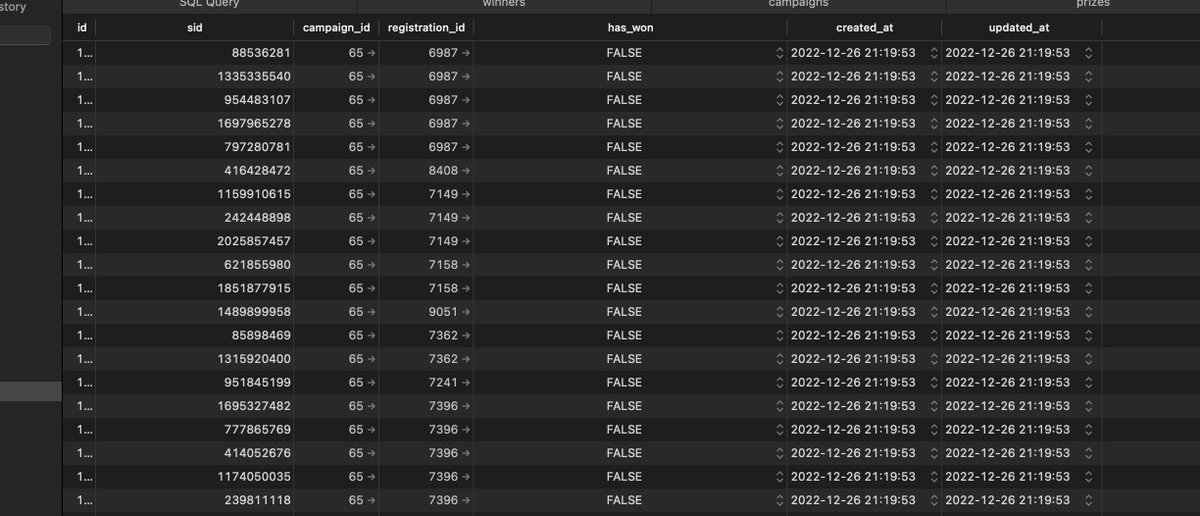Click created_at stepper for sid 85898469
The width and height of the screenshot is (1200, 516).
[x=934, y=335]
